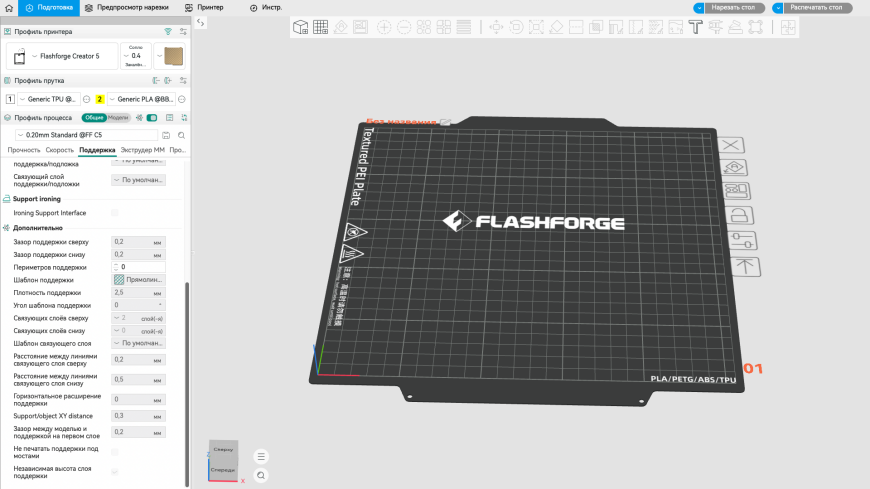870x489 pixels.
Task: Edit the Generic TPU filament preset
Action: click(x=87, y=99)
